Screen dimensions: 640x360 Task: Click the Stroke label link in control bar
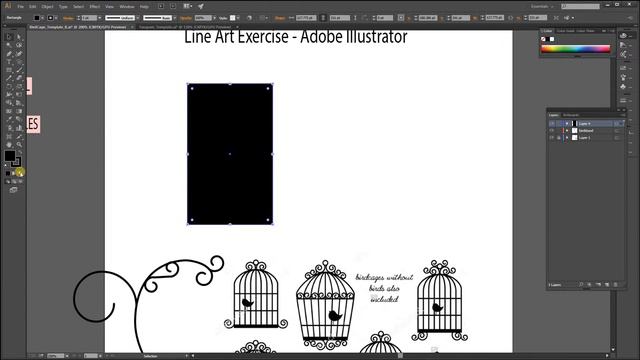click(x=69, y=18)
